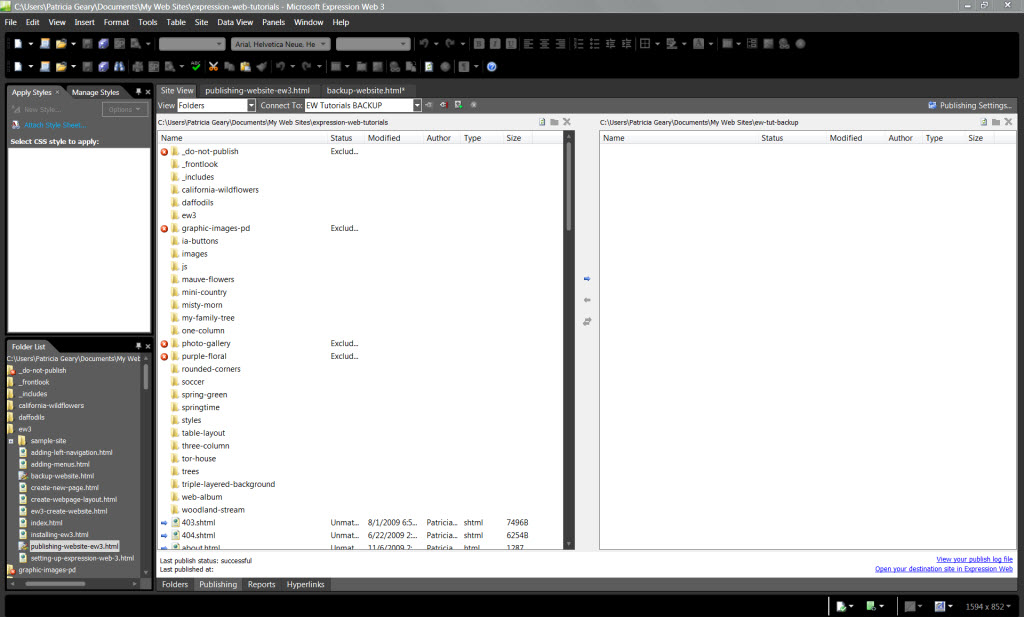Select woodland-stream folder in local pane

coord(213,510)
